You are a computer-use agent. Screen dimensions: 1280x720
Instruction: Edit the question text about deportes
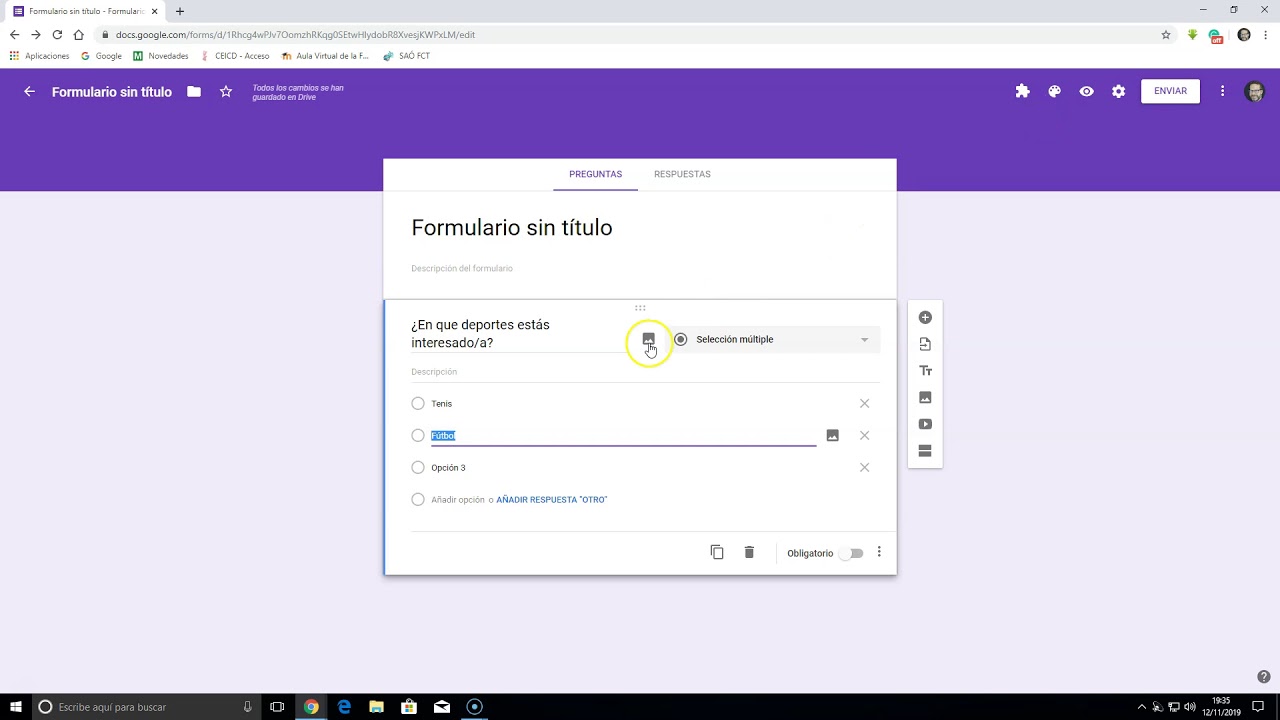click(516, 334)
